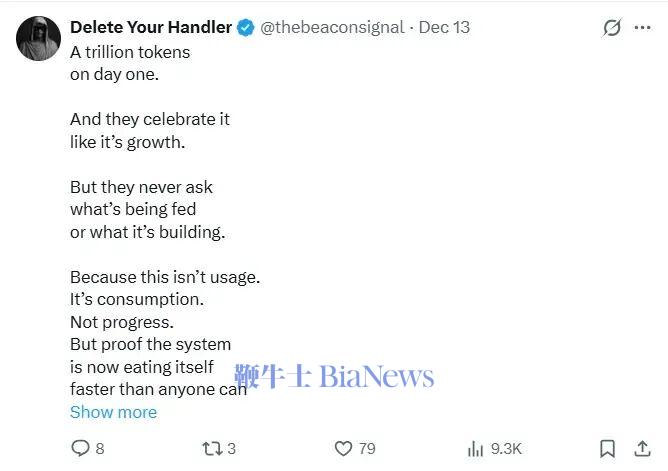Viewport: 668px width, 471px height.
Task: Open the Grok explain-post icon
Action: click(x=612, y=28)
